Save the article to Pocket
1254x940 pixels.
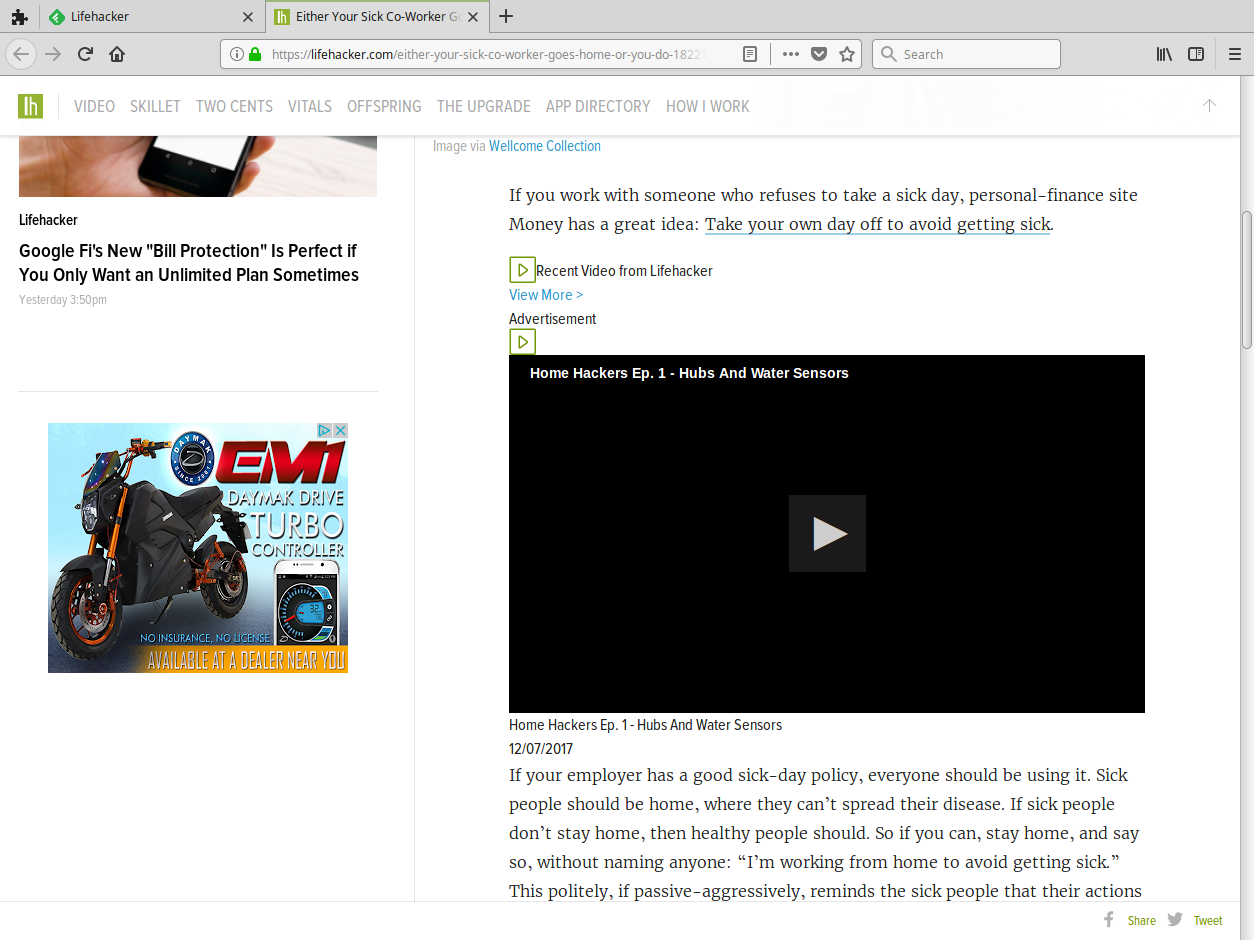pos(820,54)
